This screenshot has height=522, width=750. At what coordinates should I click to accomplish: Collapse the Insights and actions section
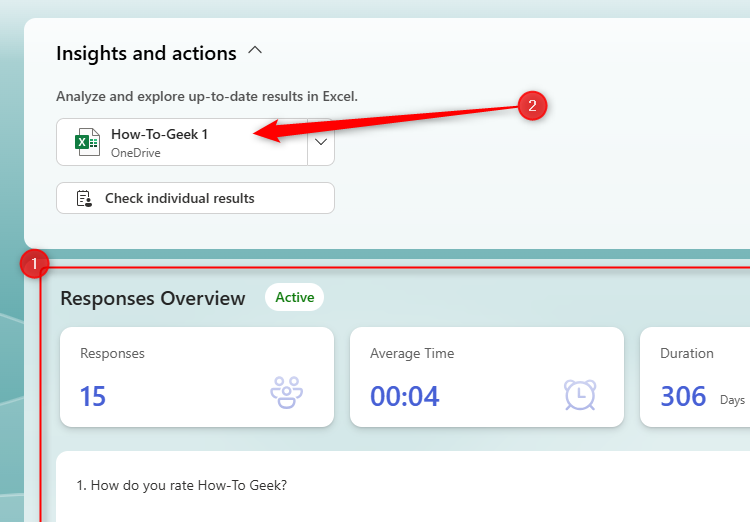click(x=255, y=50)
